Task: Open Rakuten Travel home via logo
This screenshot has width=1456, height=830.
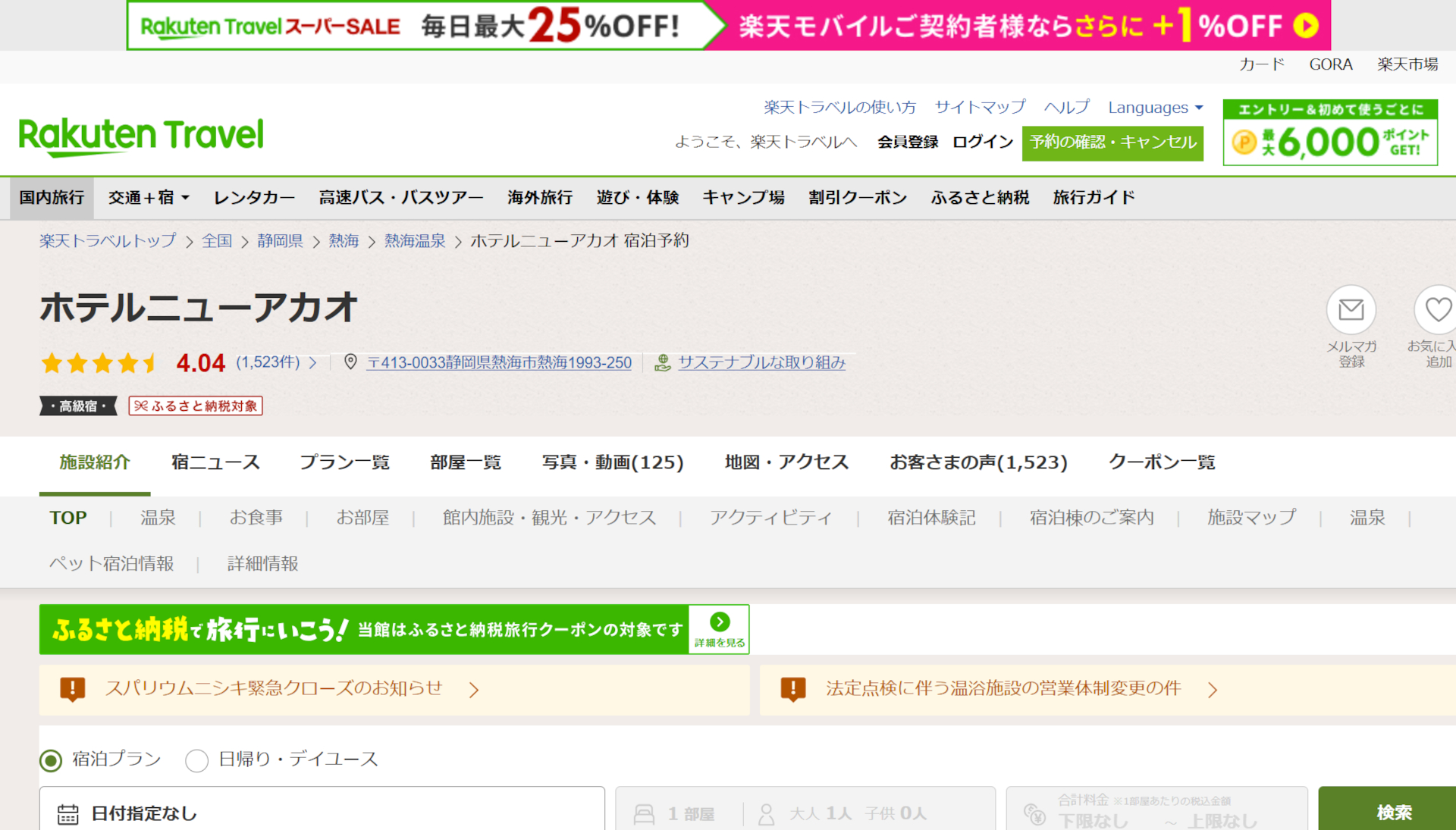Action: [140, 133]
